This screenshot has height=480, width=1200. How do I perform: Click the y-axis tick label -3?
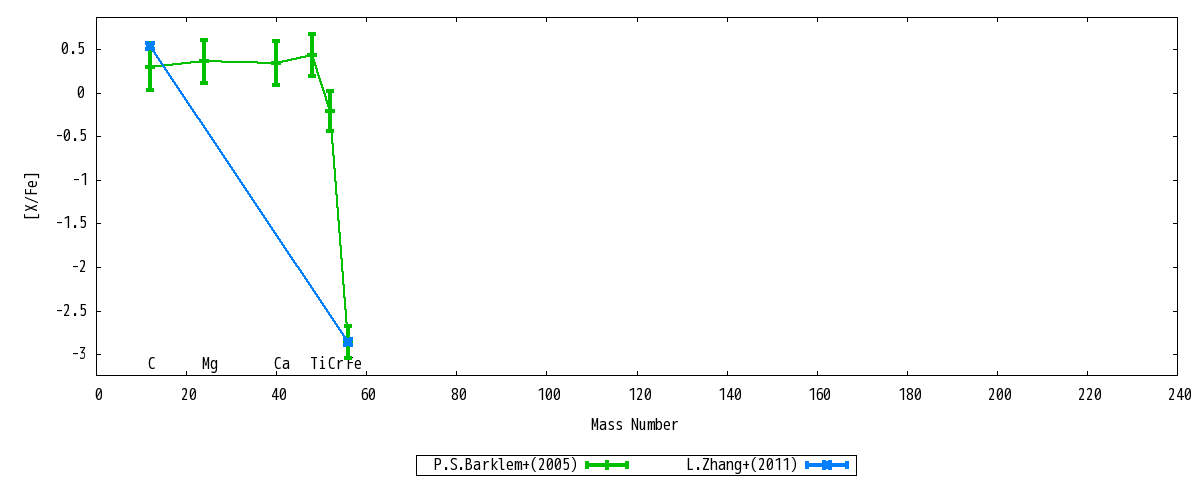(x=79, y=354)
